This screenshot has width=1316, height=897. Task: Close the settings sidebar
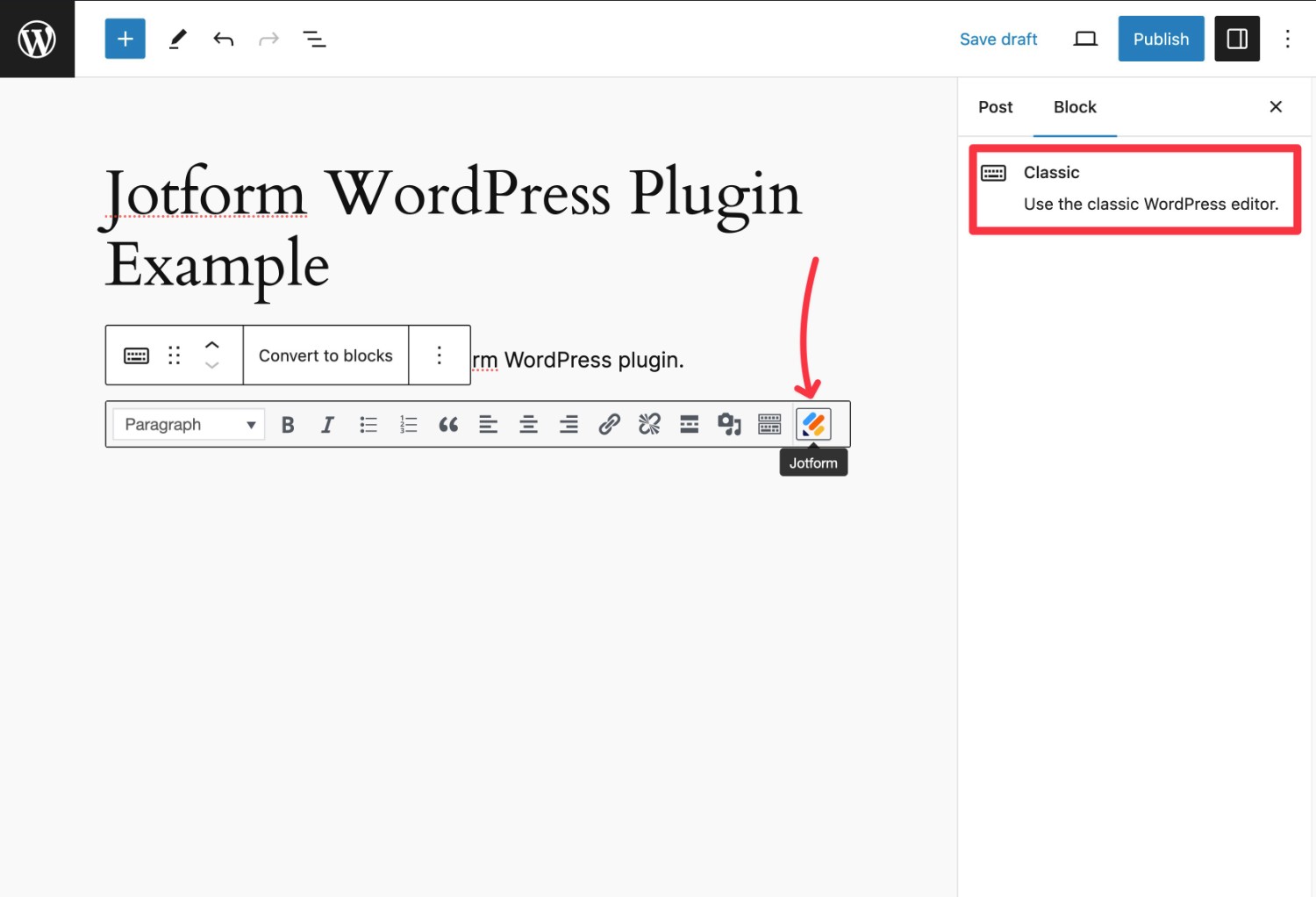1276,106
